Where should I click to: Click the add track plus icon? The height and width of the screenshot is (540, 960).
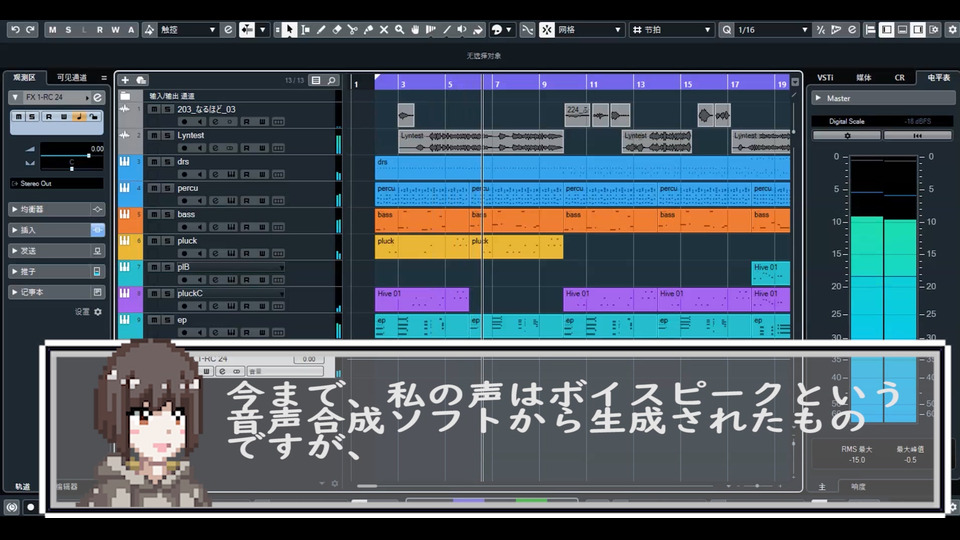click(x=125, y=80)
